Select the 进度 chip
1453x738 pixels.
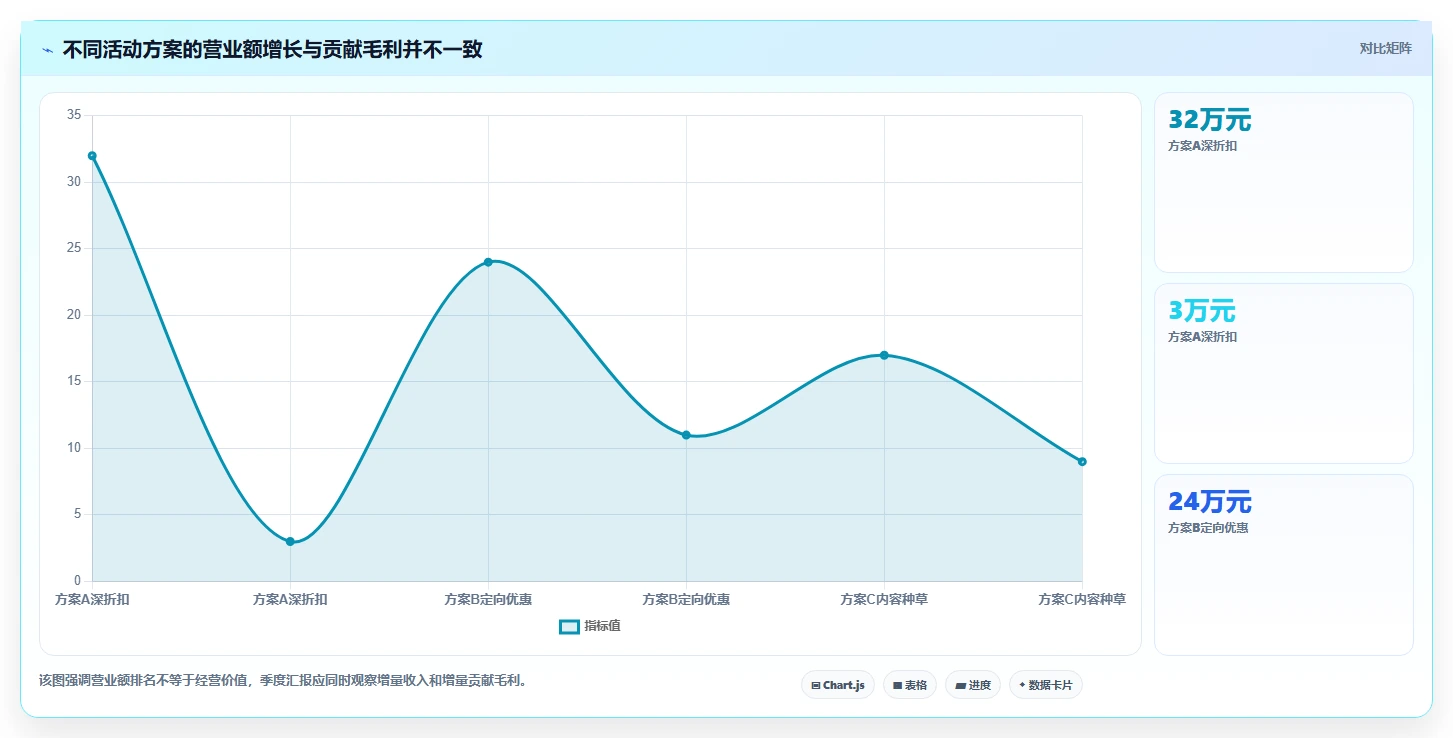coord(972,685)
